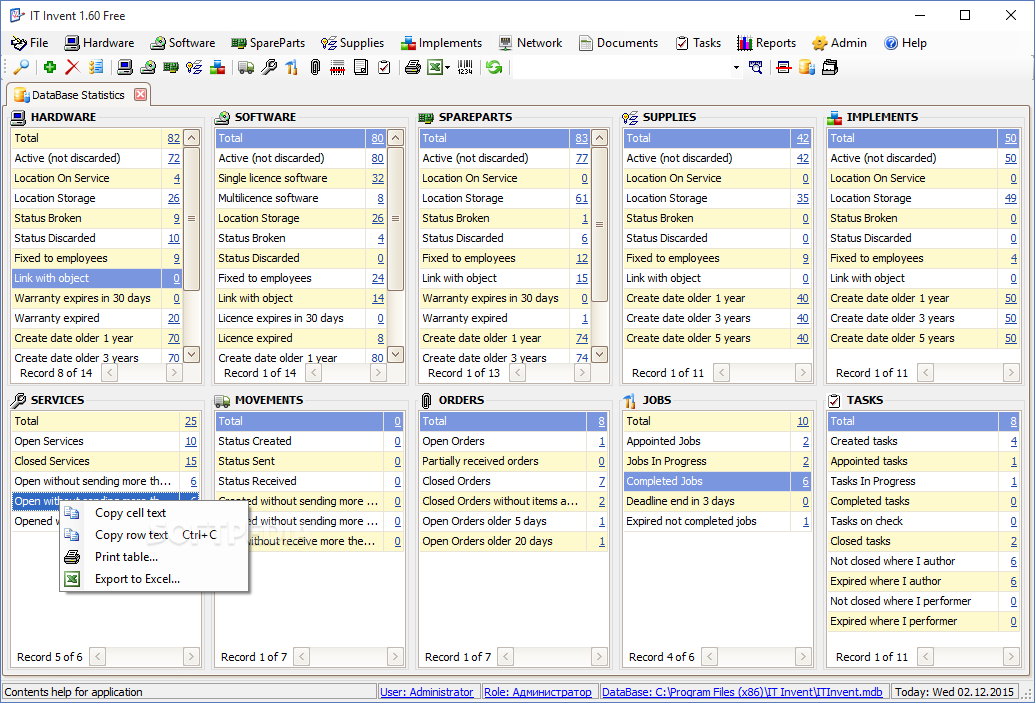Open Software list via toolbar disc icon
The image size is (1035, 703).
pos(148,67)
